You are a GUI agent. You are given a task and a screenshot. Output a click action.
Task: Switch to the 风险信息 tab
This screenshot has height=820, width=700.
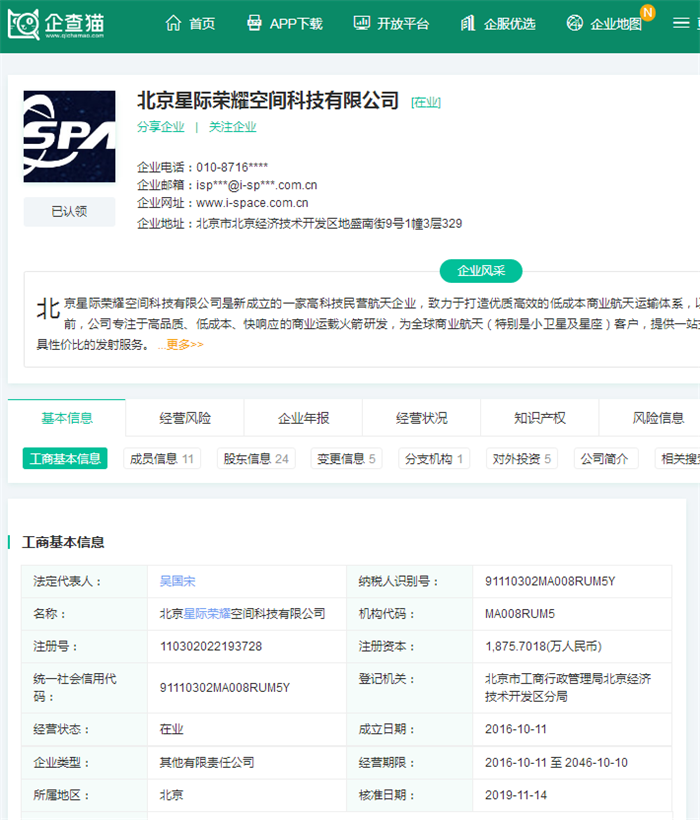point(658,418)
